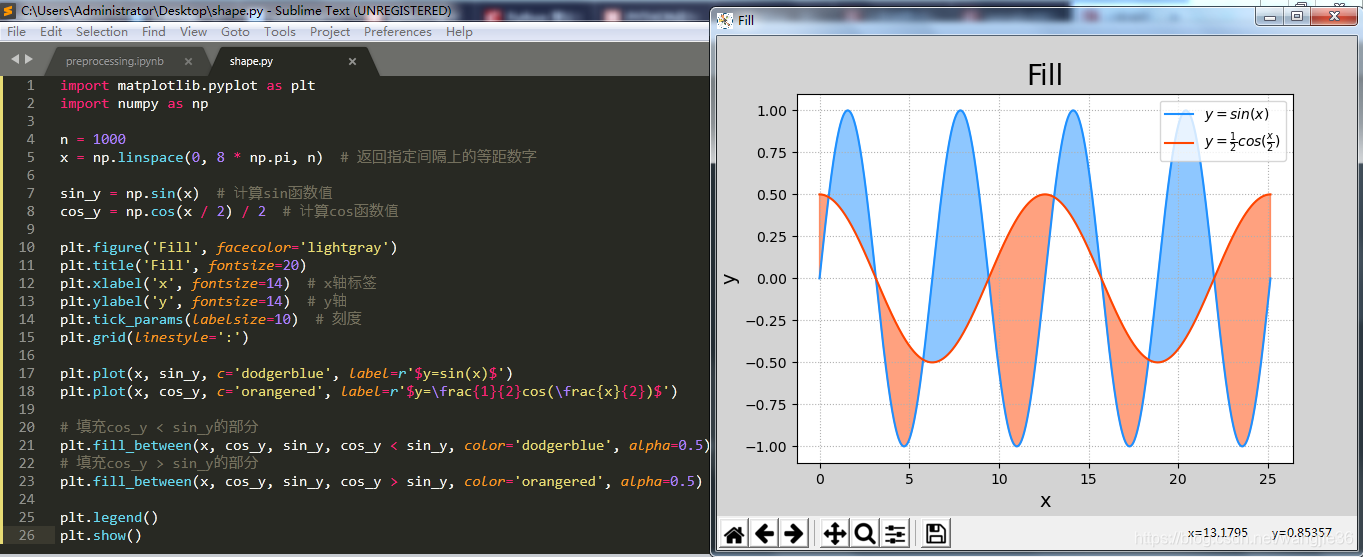This screenshot has height=557, width=1363.
Task: Switch to preprocessing.ipynb tab
Action: pos(115,61)
